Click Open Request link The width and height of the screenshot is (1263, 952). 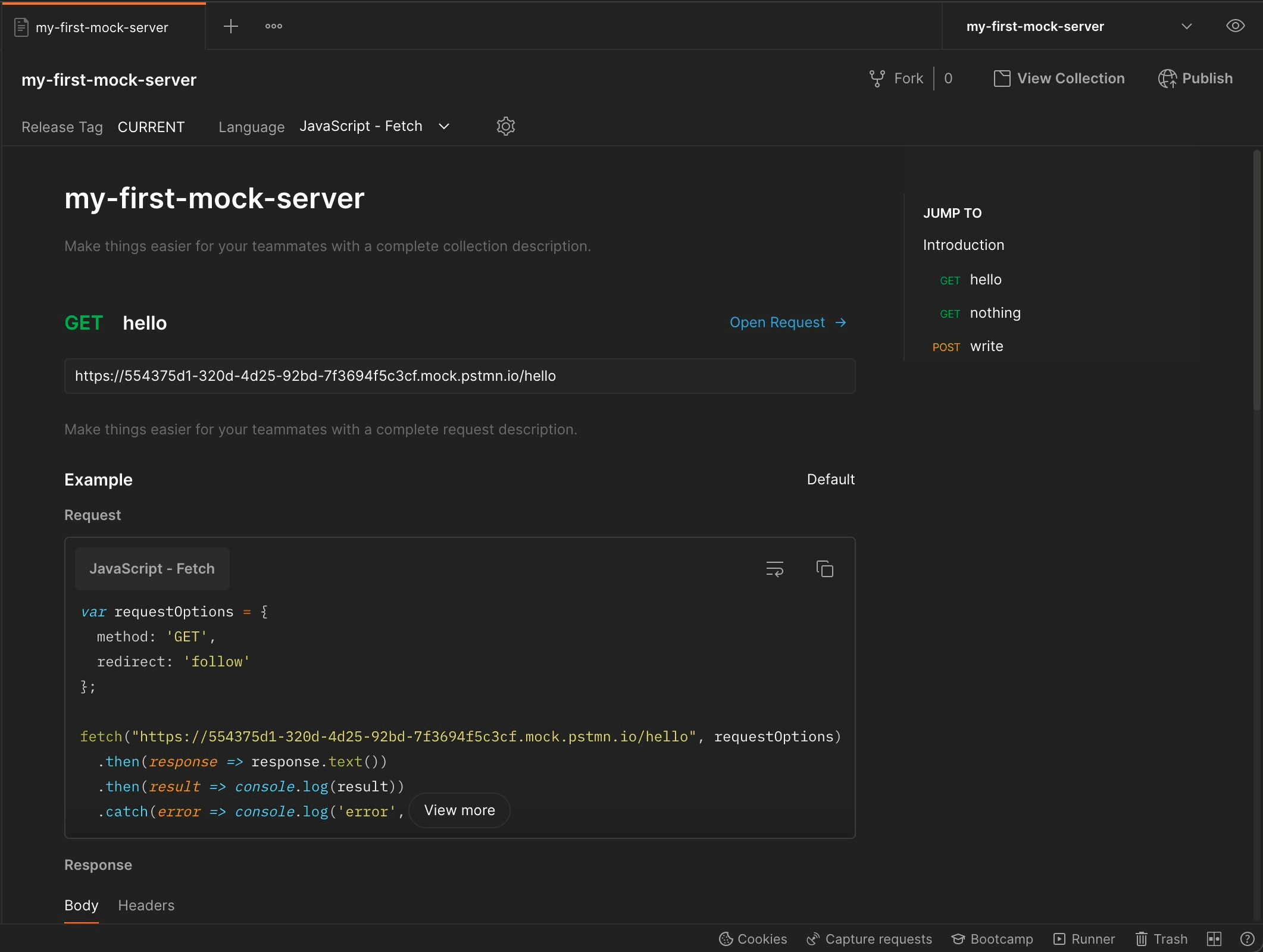tap(787, 322)
